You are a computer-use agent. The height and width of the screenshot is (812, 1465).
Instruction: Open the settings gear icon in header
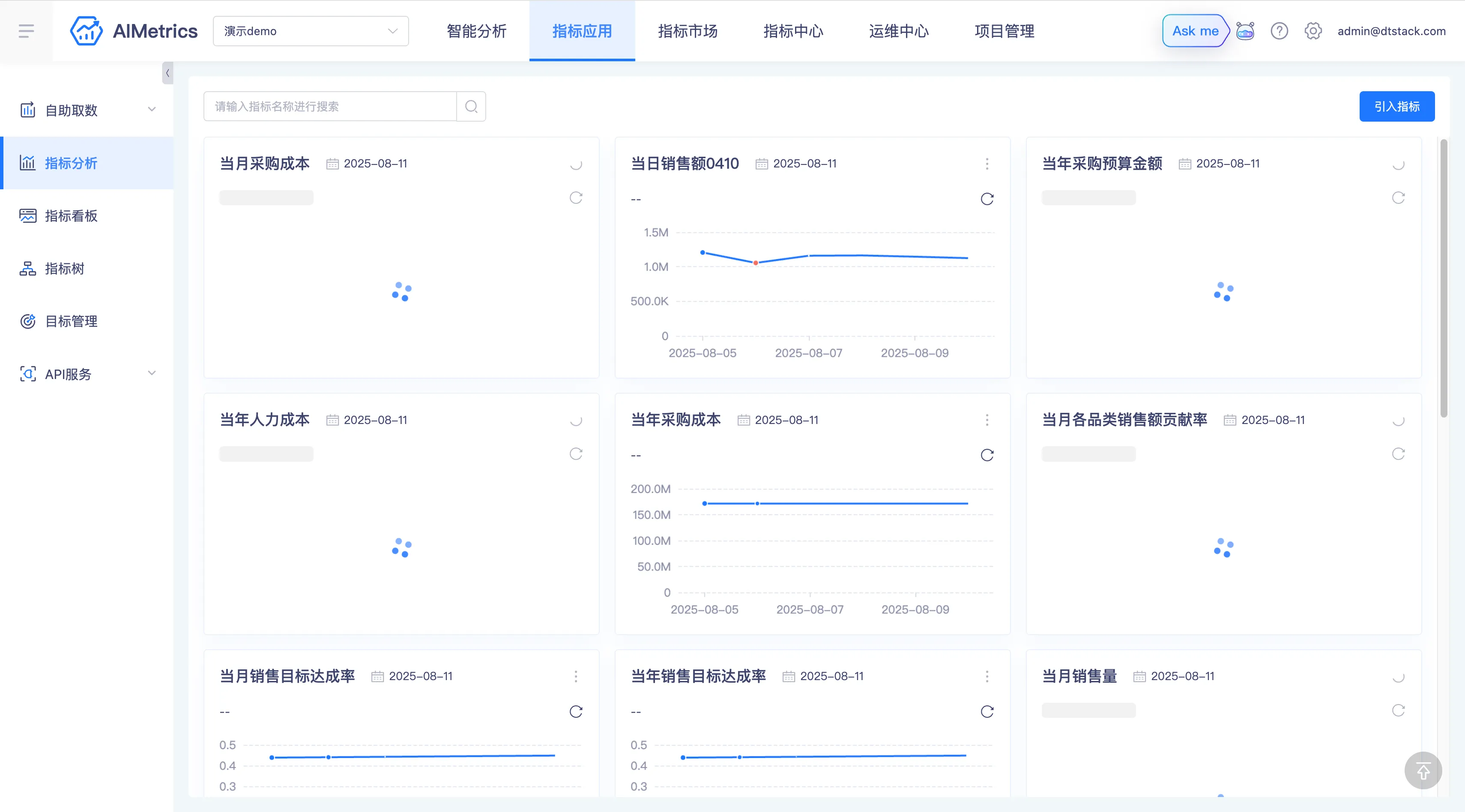(1313, 31)
